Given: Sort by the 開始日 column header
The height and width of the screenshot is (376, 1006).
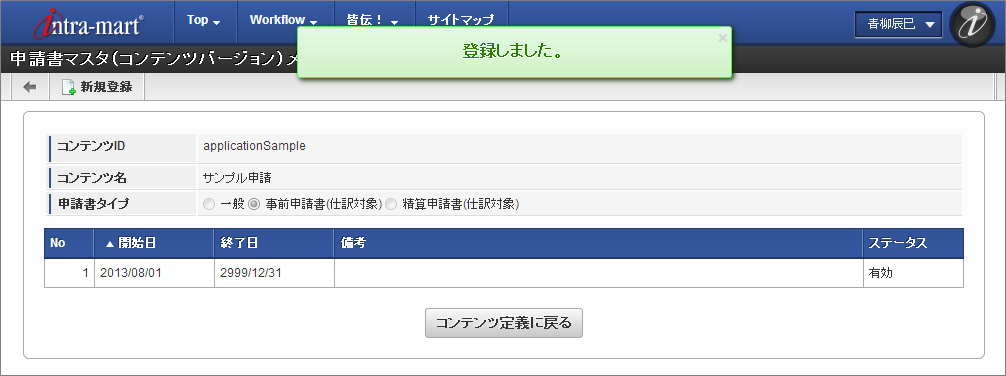Looking at the screenshot, I should click(x=154, y=243).
